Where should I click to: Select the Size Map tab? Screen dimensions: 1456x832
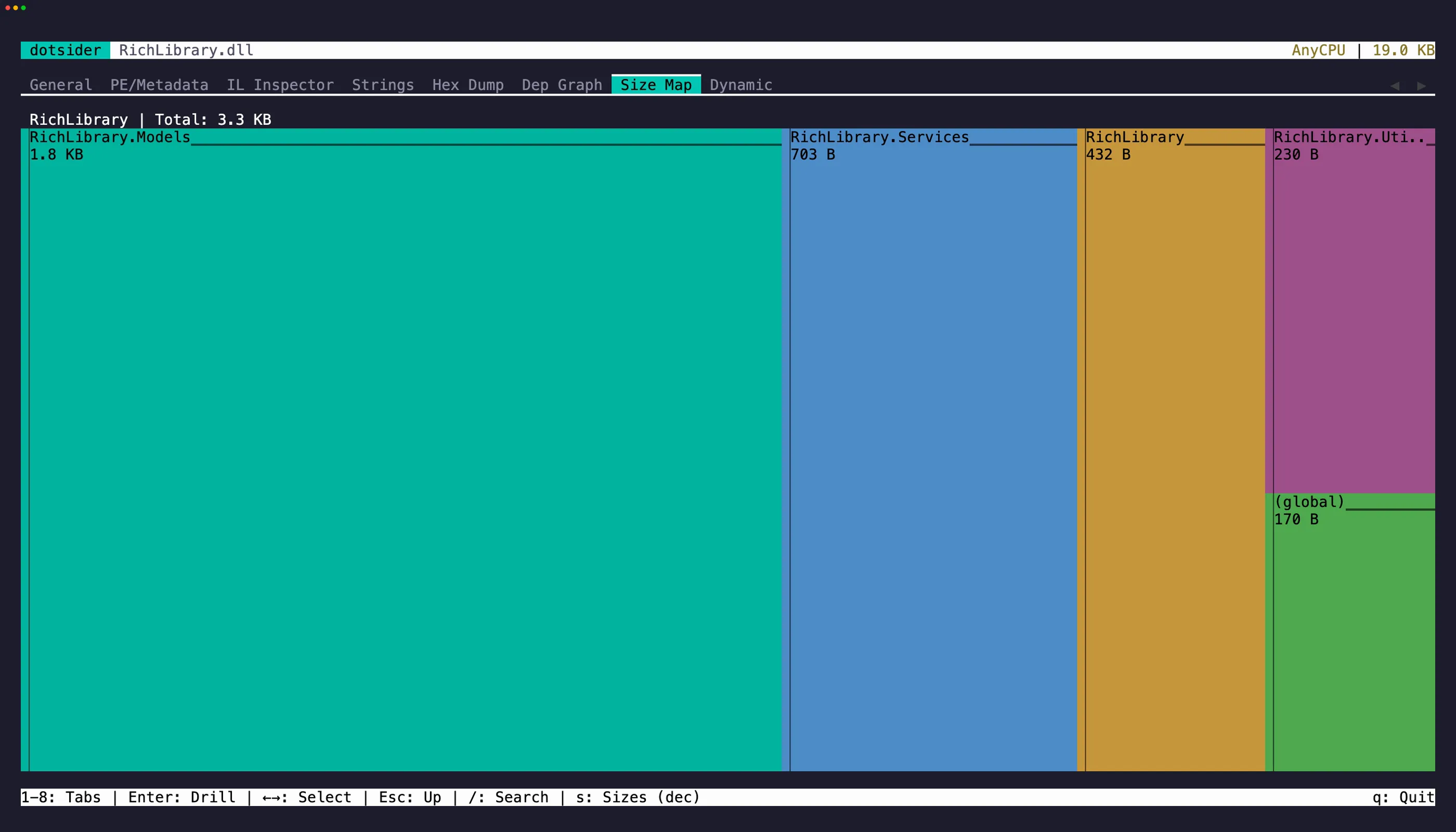(656, 85)
